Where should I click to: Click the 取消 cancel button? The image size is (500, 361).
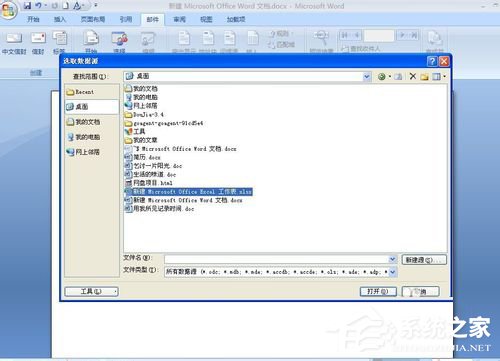pyautogui.click(x=421, y=292)
